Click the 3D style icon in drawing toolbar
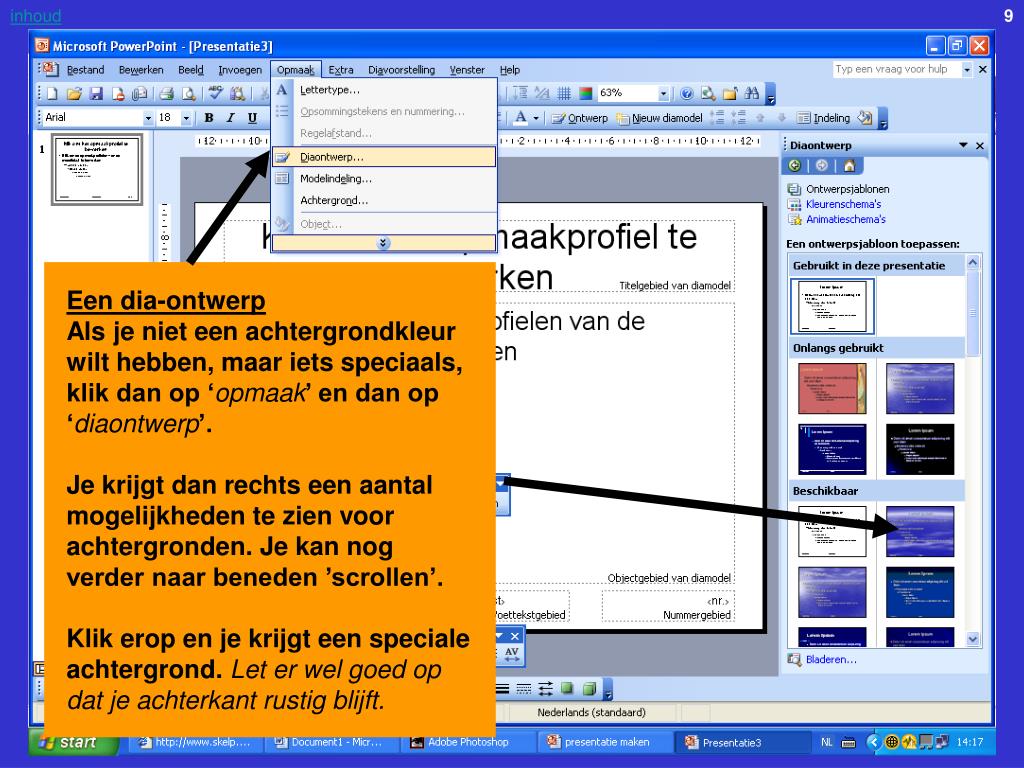The height and width of the screenshot is (768, 1024). (590, 688)
